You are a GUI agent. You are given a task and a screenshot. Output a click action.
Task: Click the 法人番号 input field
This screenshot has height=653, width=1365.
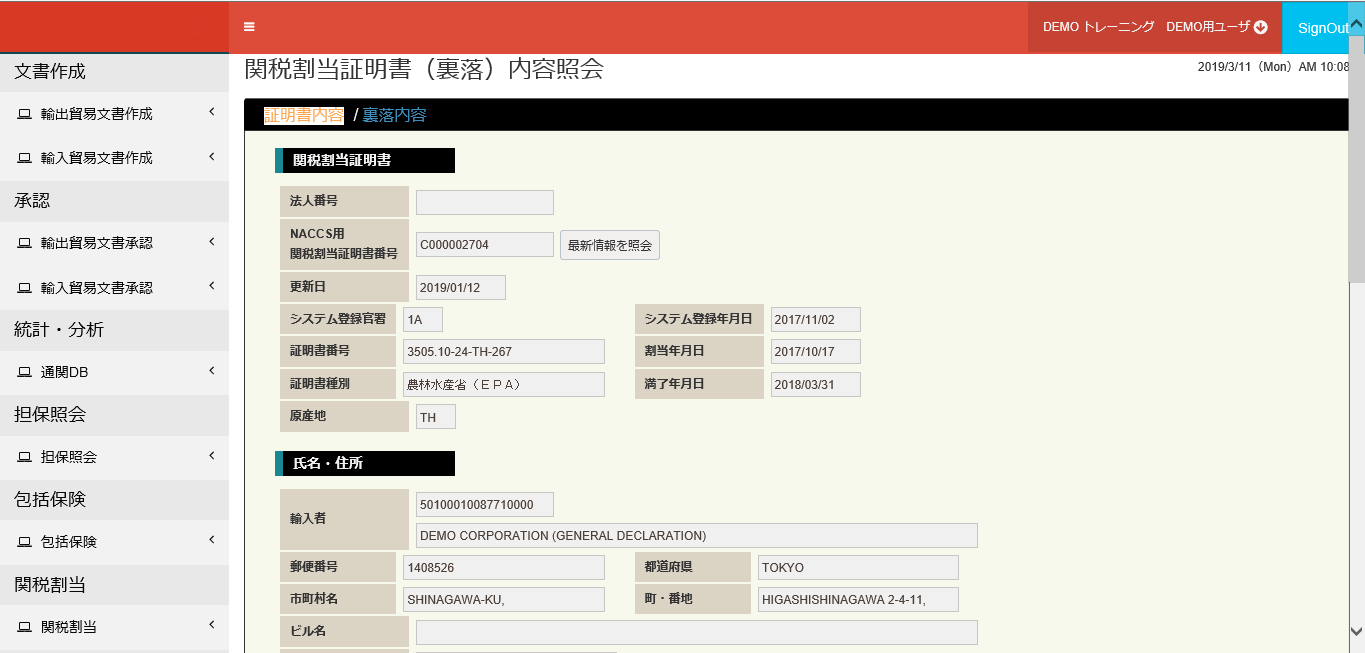(x=485, y=202)
